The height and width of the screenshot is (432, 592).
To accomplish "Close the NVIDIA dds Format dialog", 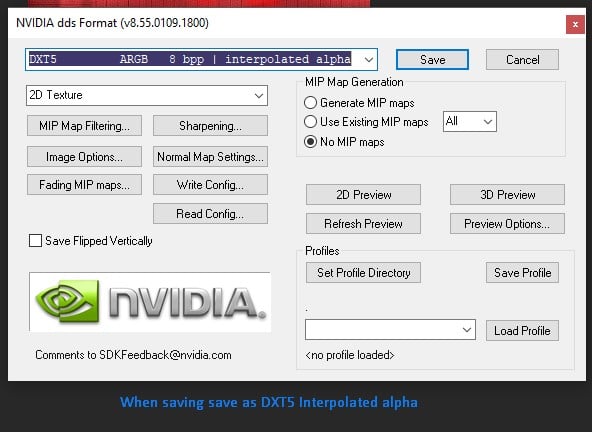I will click(575, 25).
